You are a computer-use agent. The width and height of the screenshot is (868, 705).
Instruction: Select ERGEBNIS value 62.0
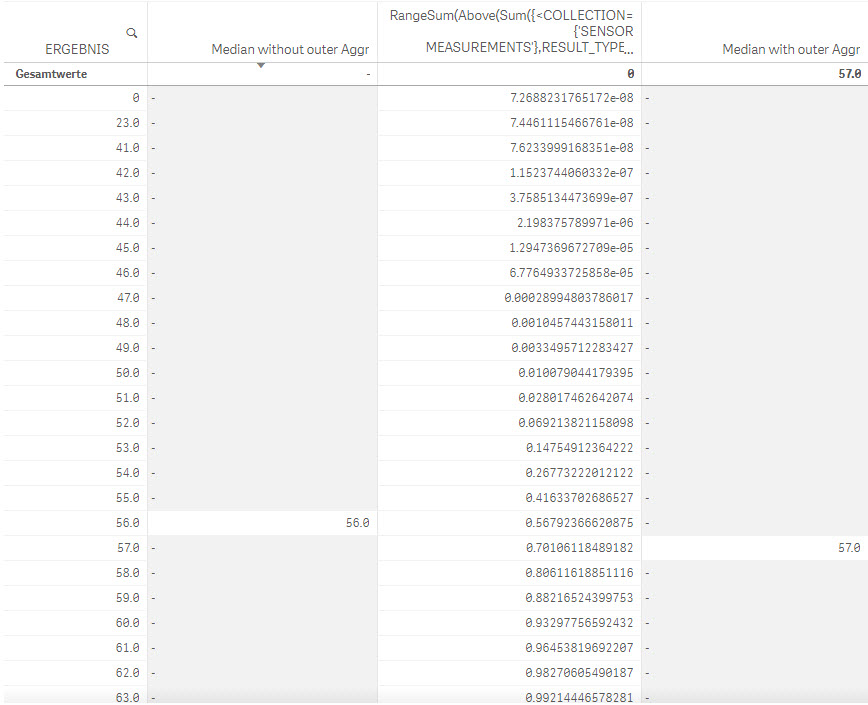128,673
